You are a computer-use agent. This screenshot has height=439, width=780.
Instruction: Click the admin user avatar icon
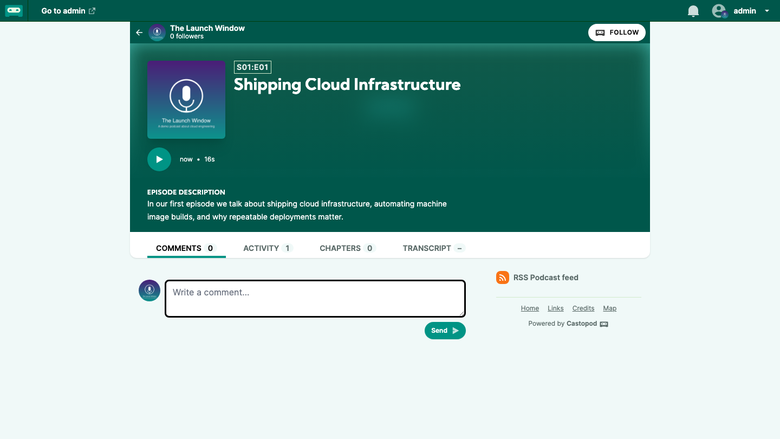(719, 11)
